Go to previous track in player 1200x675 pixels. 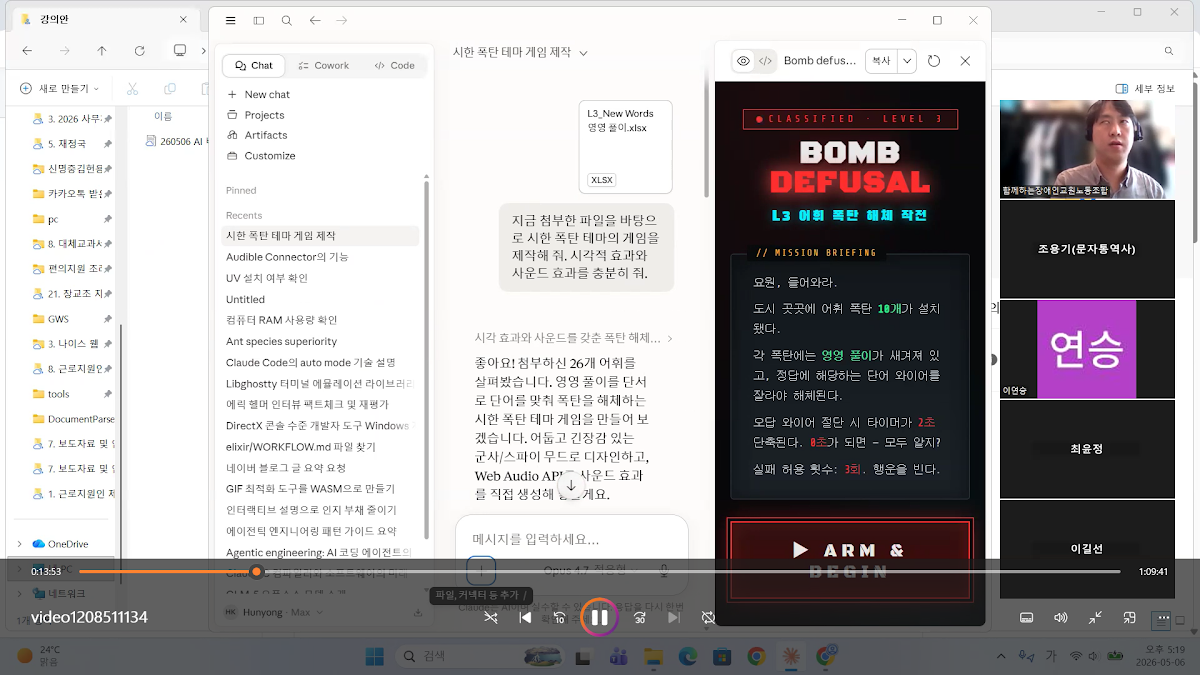[525, 618]
